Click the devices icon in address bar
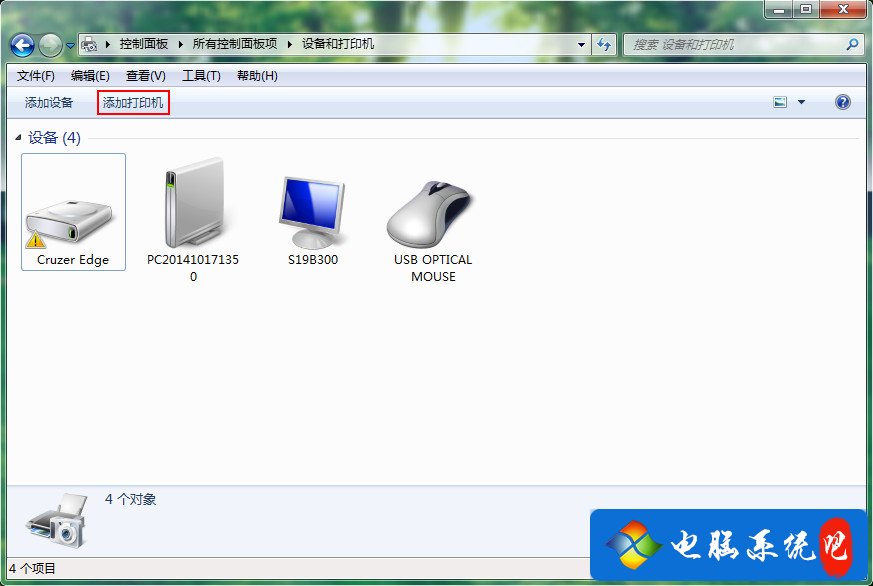This screenshot has width=873, height=586. coord(89,45)
